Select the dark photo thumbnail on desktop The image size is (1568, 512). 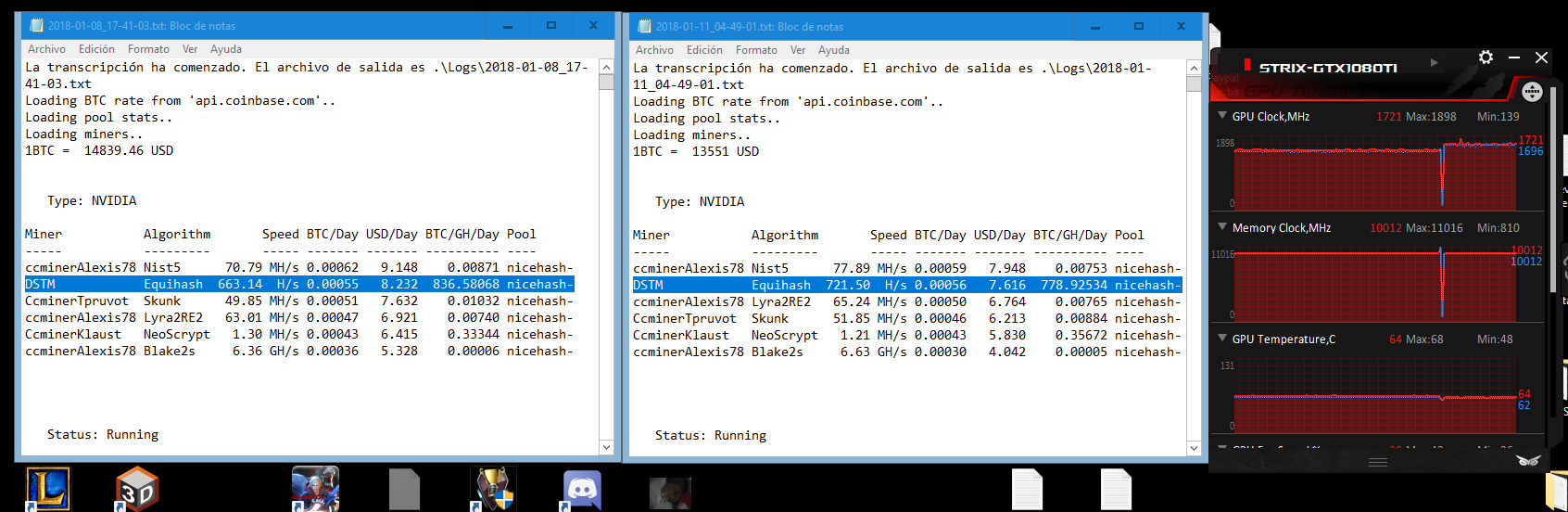click(670, 493)
